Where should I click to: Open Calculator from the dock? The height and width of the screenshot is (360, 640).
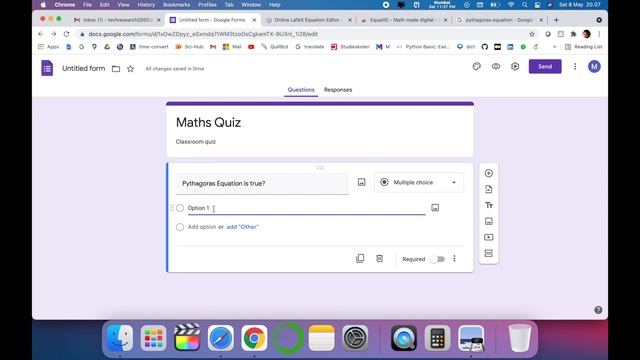coord(437,338)
